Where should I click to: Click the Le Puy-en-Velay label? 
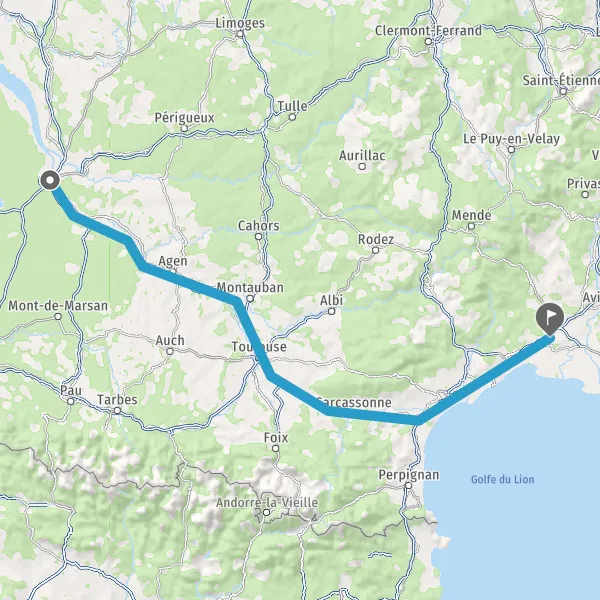512,139
